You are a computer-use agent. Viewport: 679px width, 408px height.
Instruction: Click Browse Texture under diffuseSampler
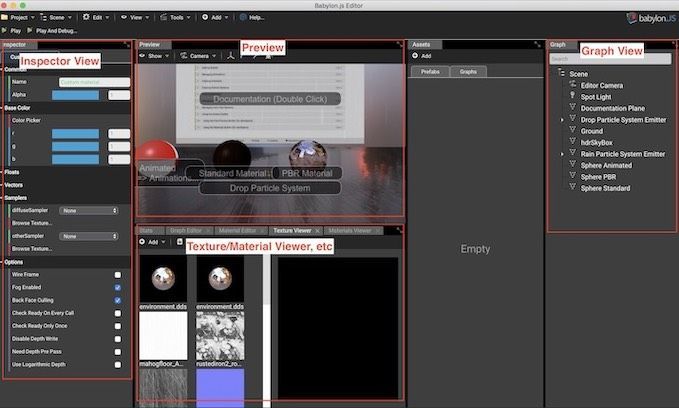(32, 223)
